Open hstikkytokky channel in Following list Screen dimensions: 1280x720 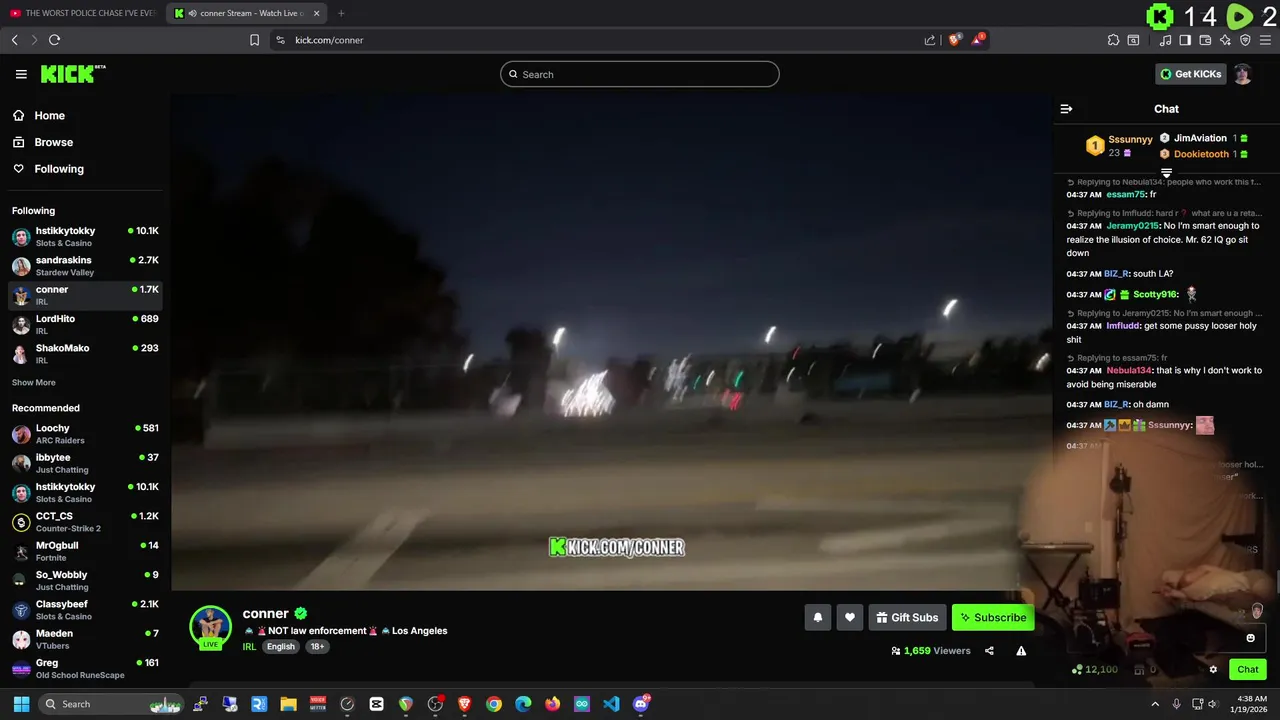pyautogui.click(x=85, y=237)
